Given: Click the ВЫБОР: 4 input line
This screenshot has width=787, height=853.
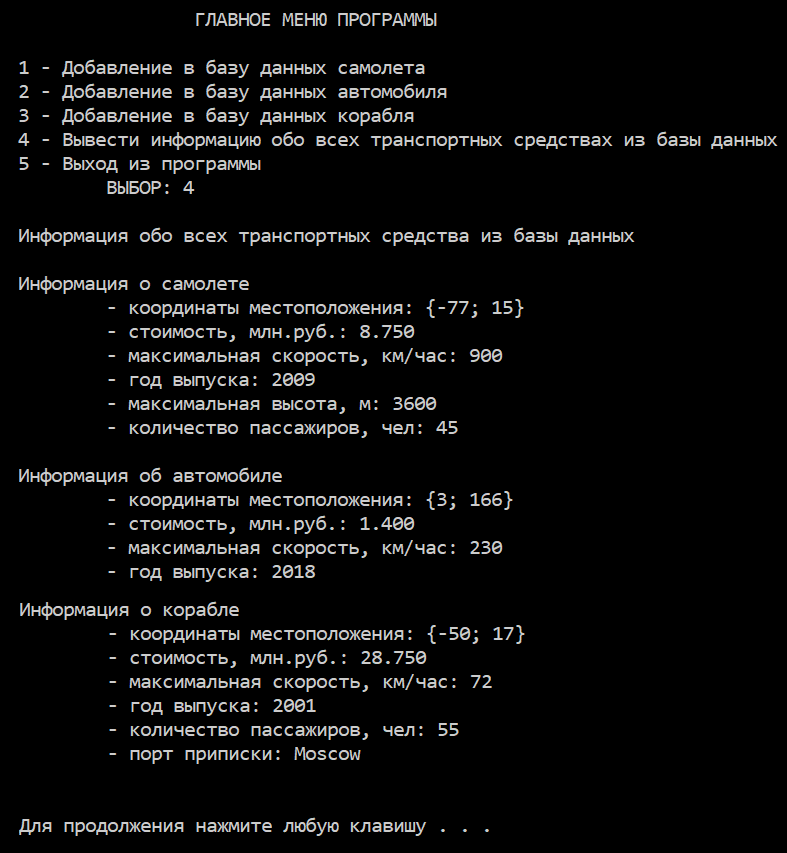Looking at the screenshot, I should point(151,188).
